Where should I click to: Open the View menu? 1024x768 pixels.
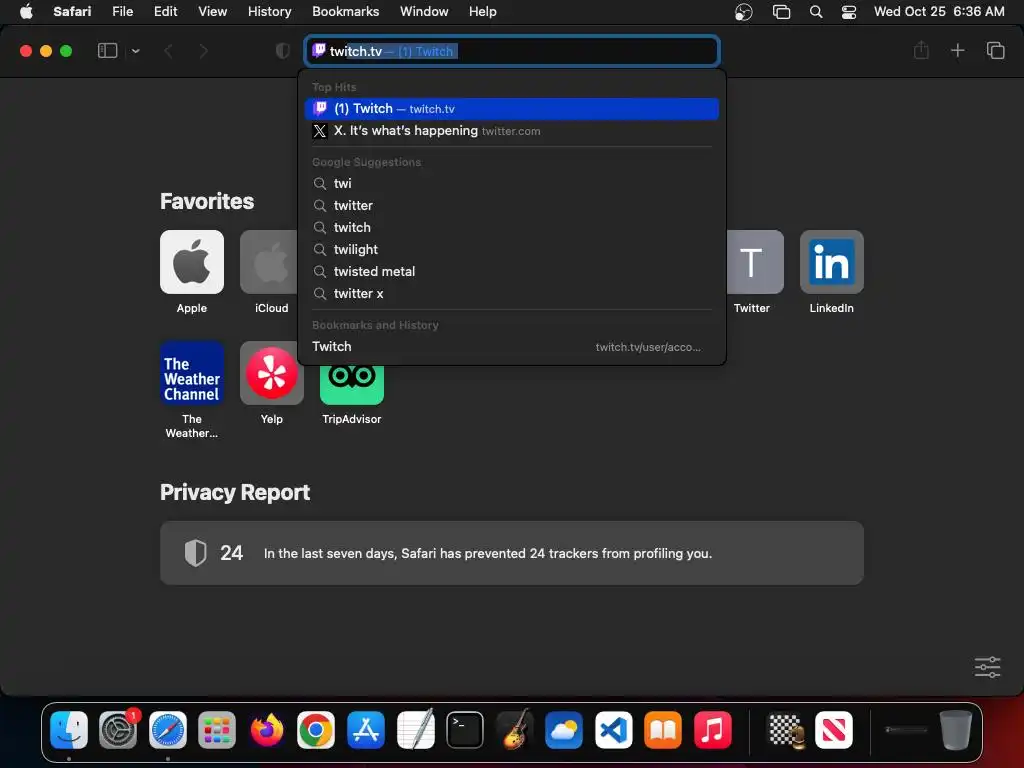click(212, 12)
